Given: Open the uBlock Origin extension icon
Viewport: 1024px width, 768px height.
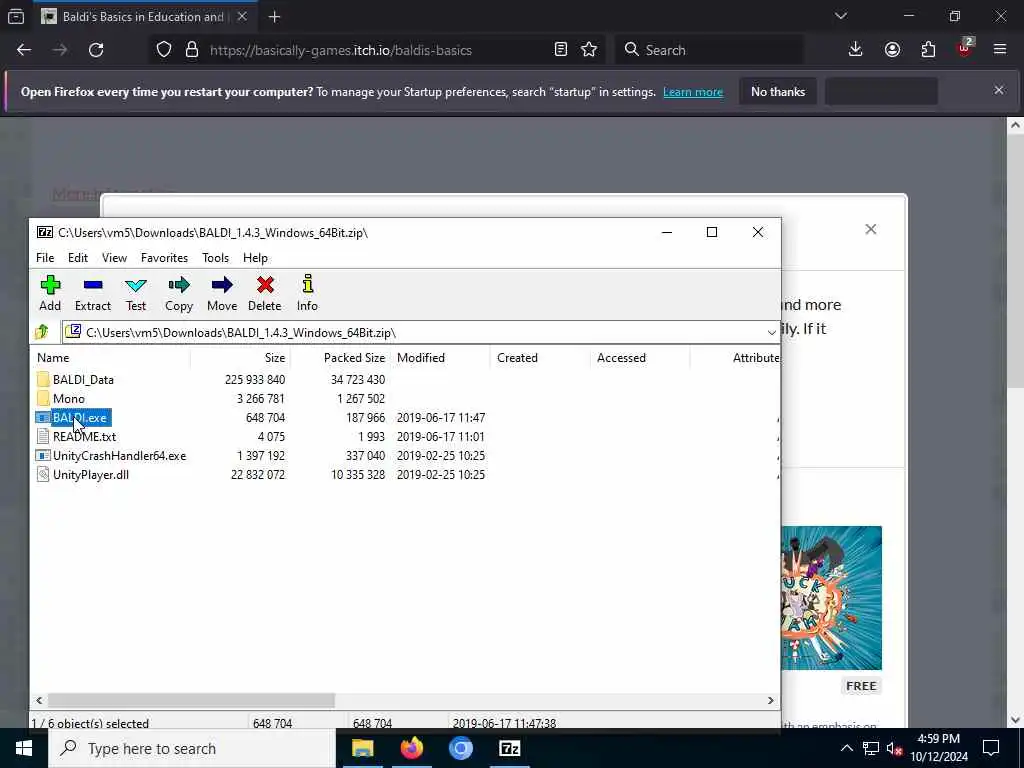Looking at the screenshot, I should 965,48.
